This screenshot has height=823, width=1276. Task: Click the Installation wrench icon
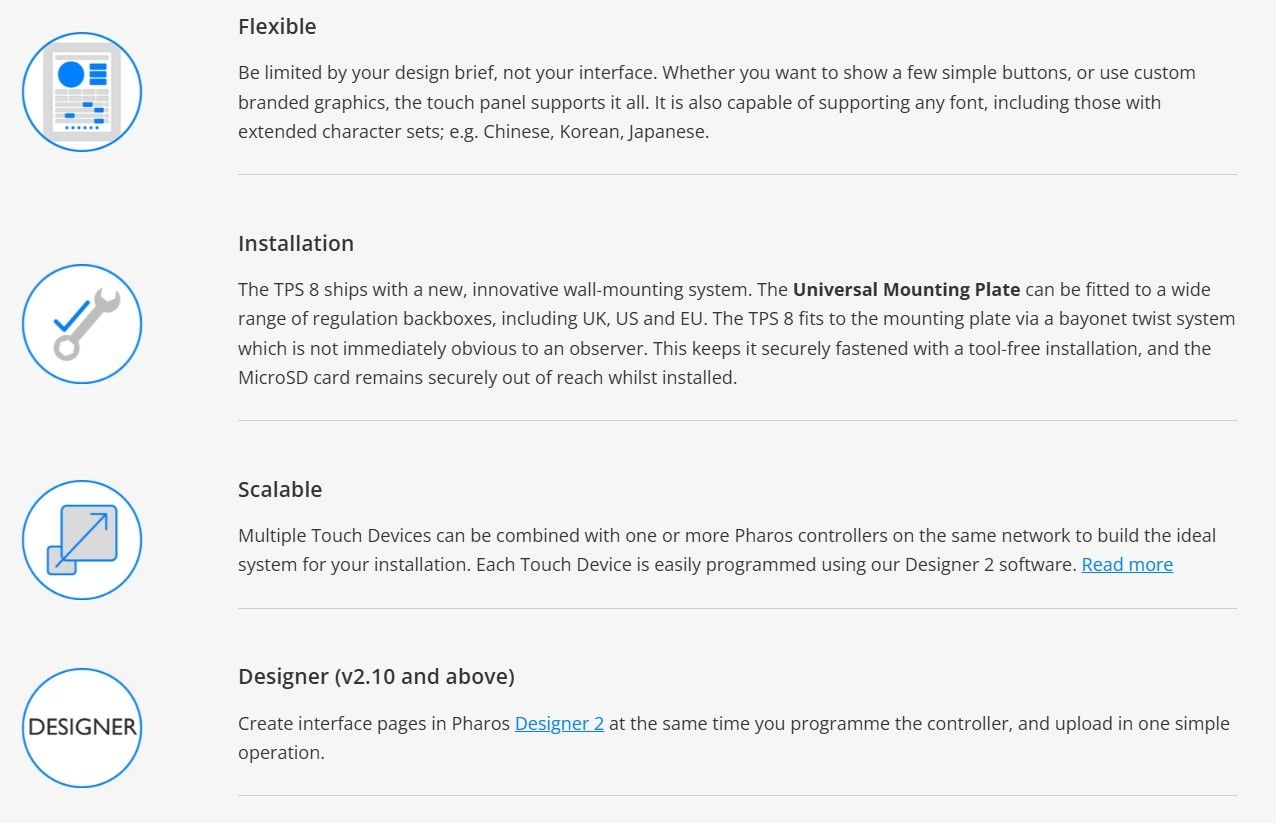82,324
